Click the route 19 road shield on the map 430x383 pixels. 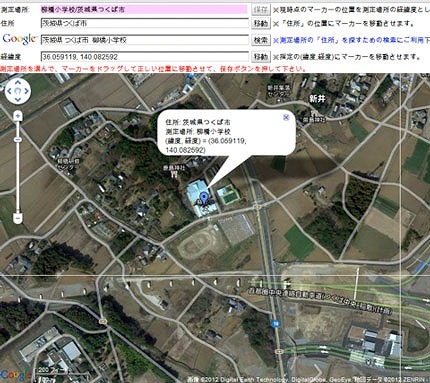(275, 323)
